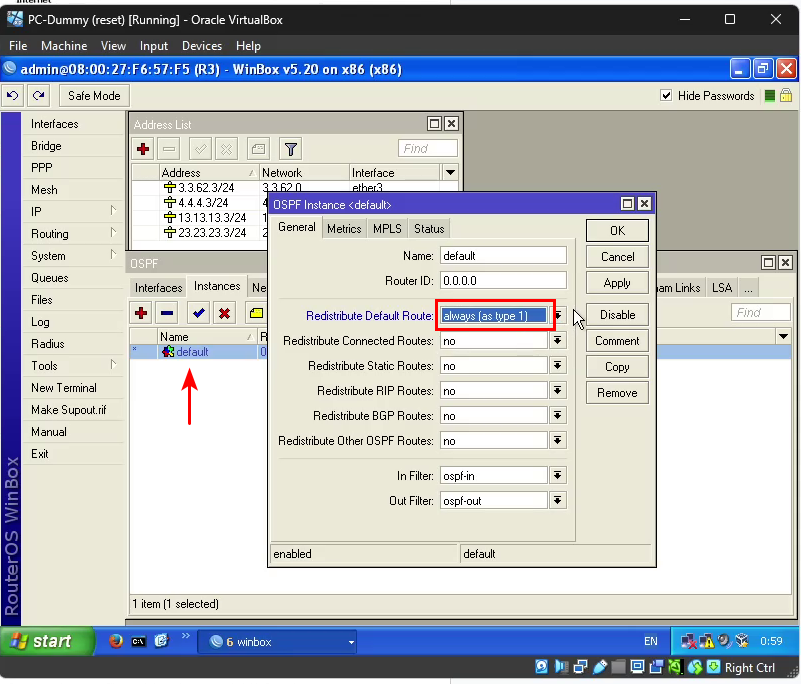Click VirtualBox optical disk status icon

pyautogui.click(x=541, y=667)
